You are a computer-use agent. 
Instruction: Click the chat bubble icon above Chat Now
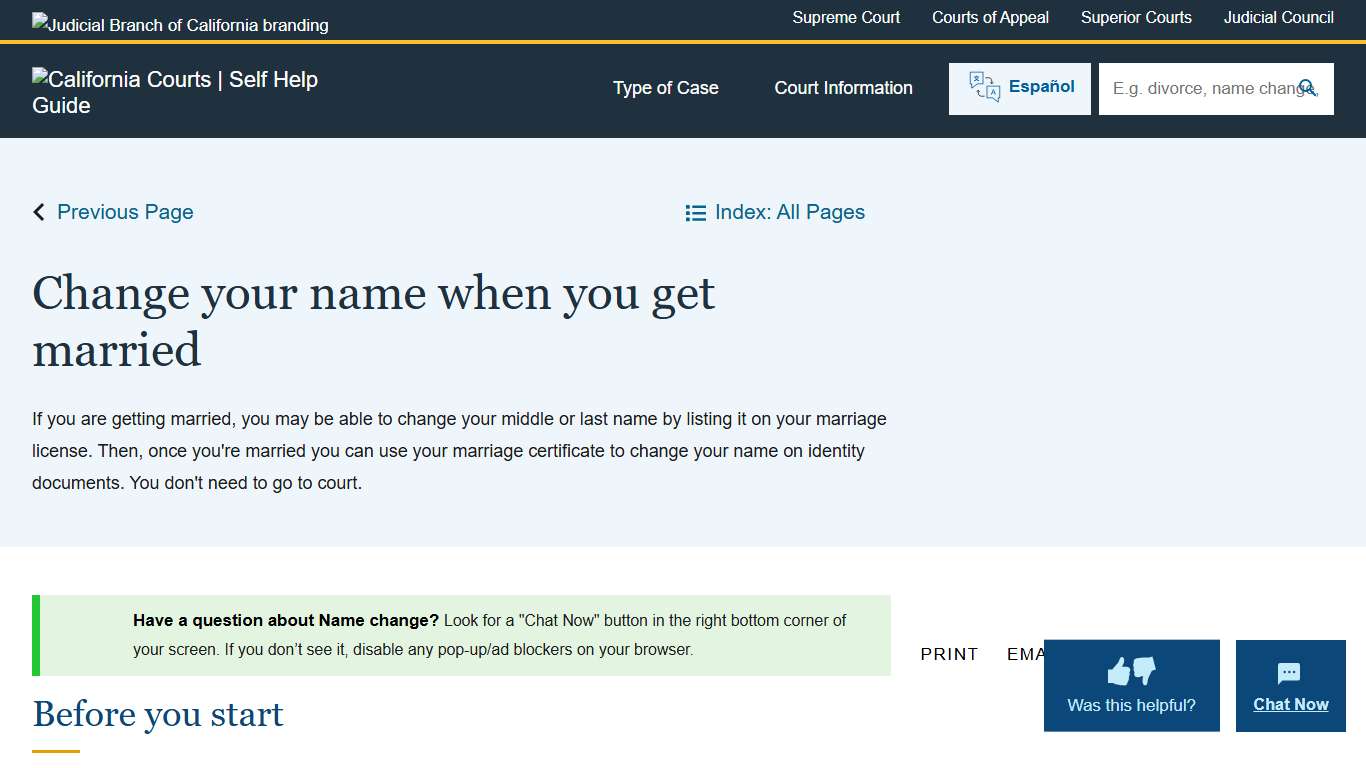[x=1290, y=672]
